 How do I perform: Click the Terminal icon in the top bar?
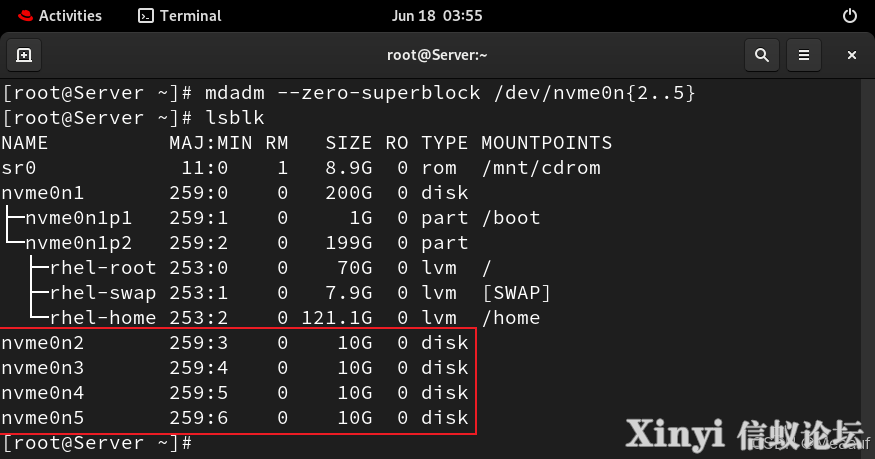146,16
